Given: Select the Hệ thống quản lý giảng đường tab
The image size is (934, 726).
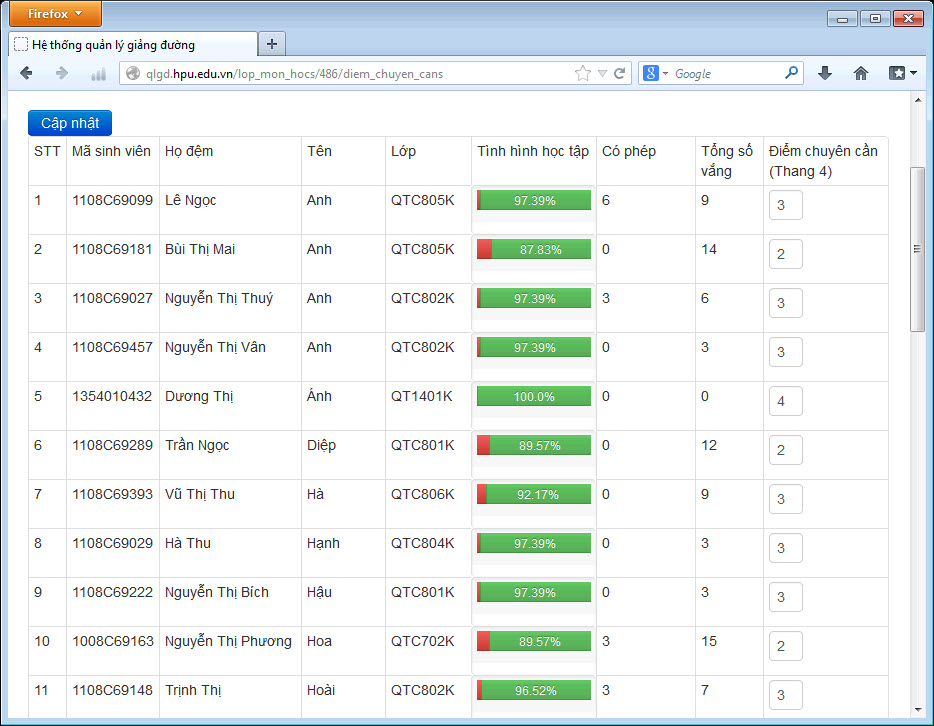Looking at the screenshot, I should [x=132, y=44].
